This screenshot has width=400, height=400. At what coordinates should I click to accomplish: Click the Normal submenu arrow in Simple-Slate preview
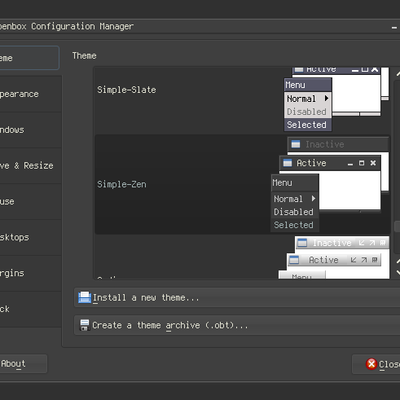(326, 98)
